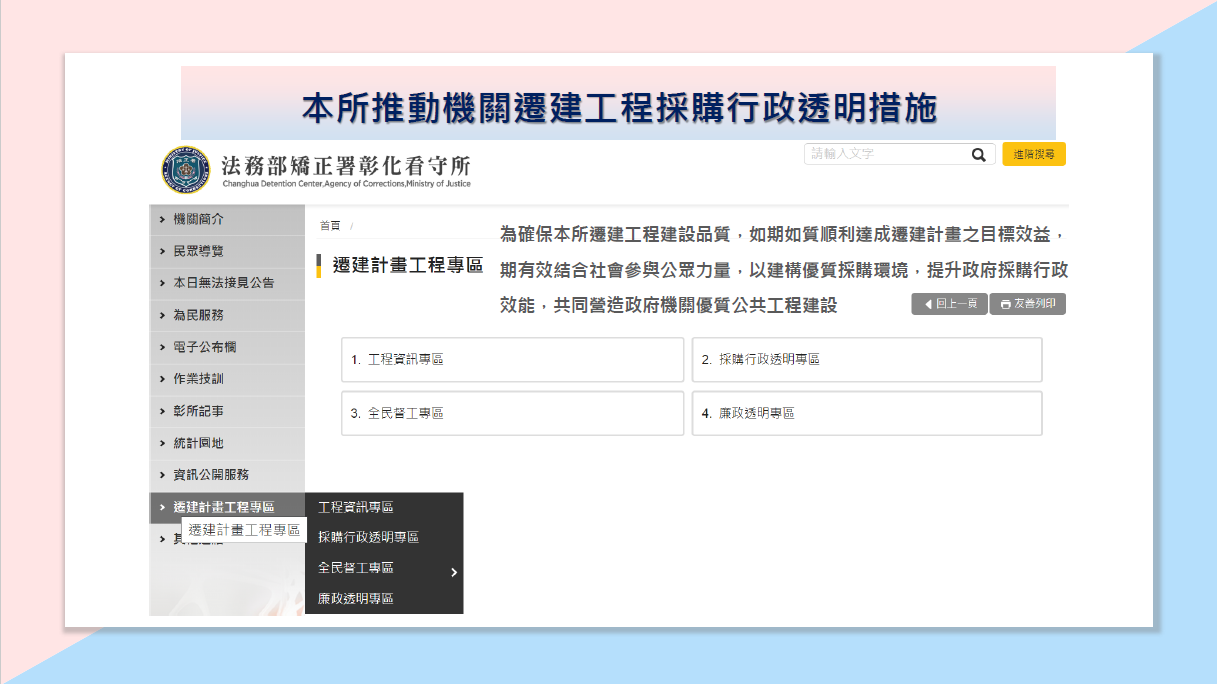Choose 採購行政透明專區 in the flyout submenu
1217x684 pixels.
[x=368, y=538]
